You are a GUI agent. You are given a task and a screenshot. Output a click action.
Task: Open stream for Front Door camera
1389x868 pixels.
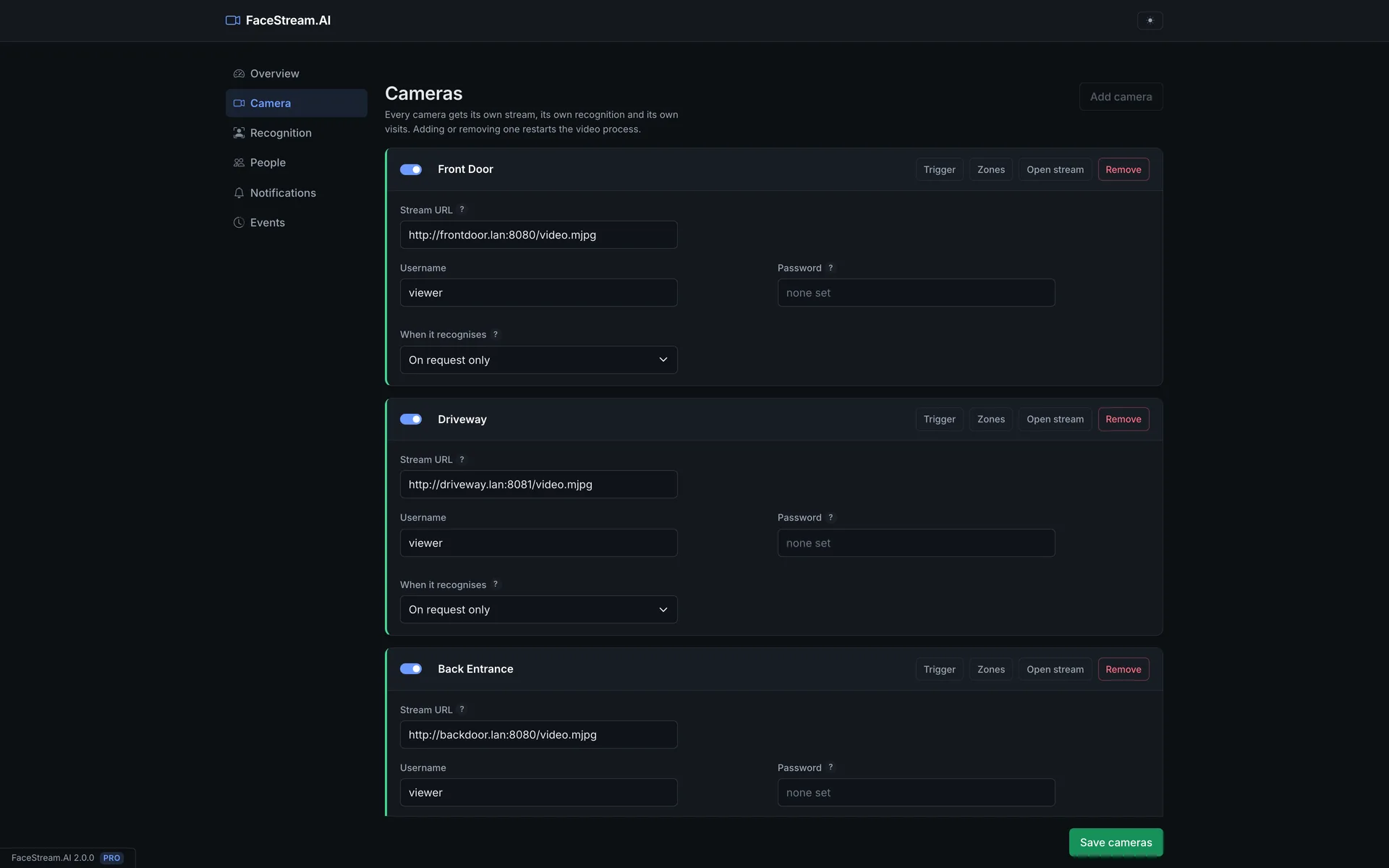point(1055,169)
